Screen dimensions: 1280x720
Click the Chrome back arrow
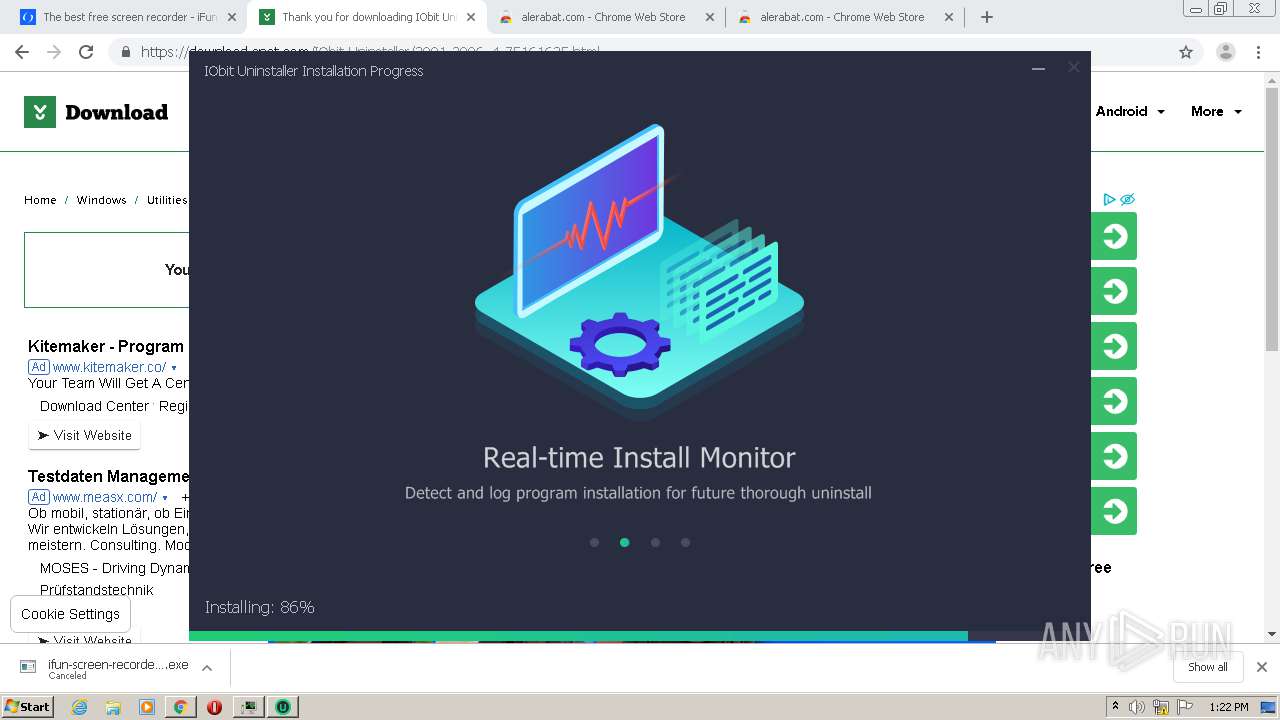click(22, 52)
